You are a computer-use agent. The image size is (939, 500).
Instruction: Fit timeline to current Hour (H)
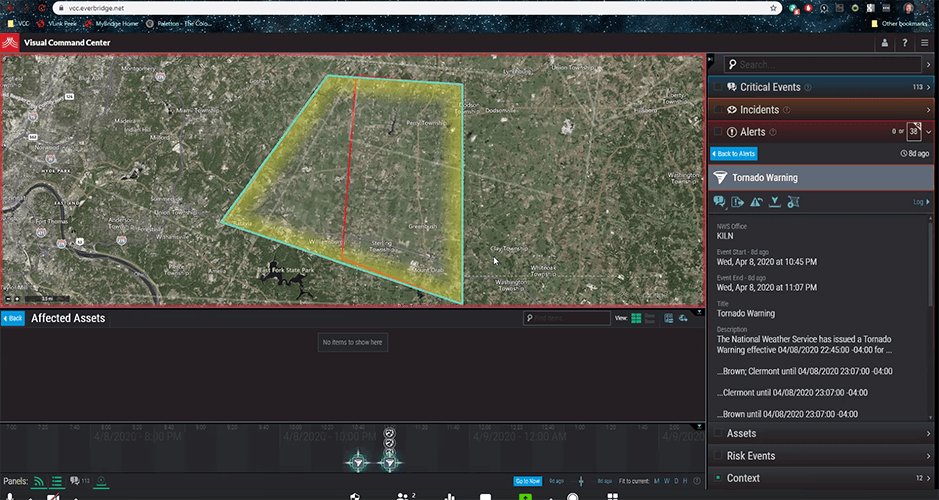685,481
